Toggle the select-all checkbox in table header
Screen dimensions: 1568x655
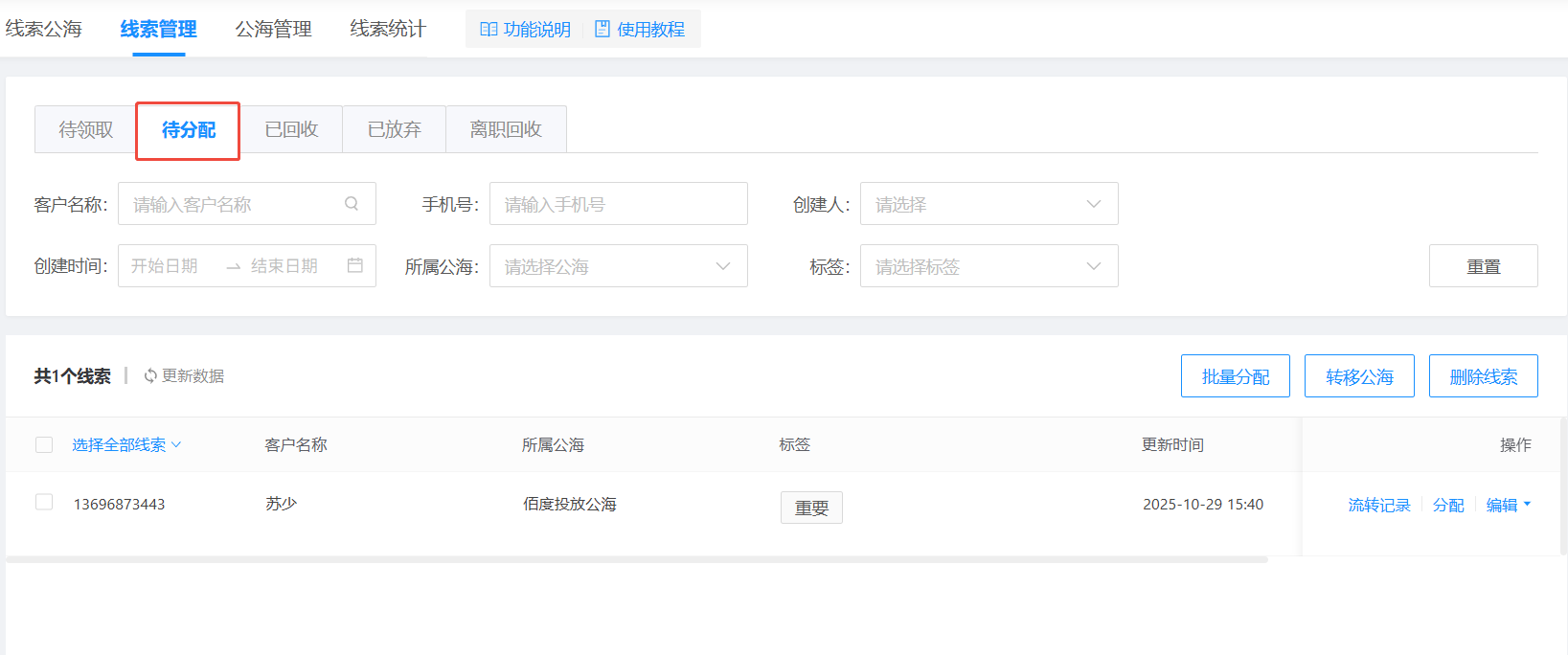44,444
